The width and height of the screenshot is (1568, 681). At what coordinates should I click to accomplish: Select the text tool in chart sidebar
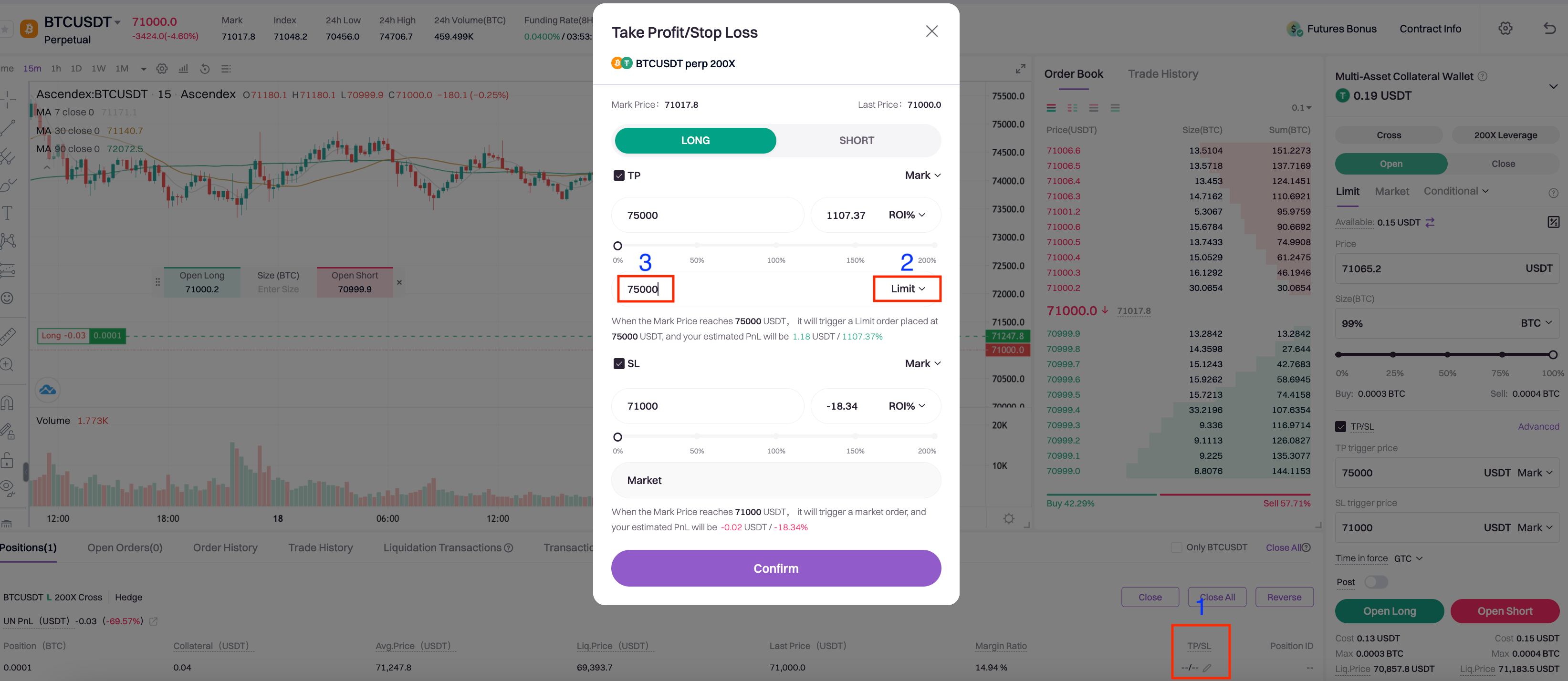point(8,213)
